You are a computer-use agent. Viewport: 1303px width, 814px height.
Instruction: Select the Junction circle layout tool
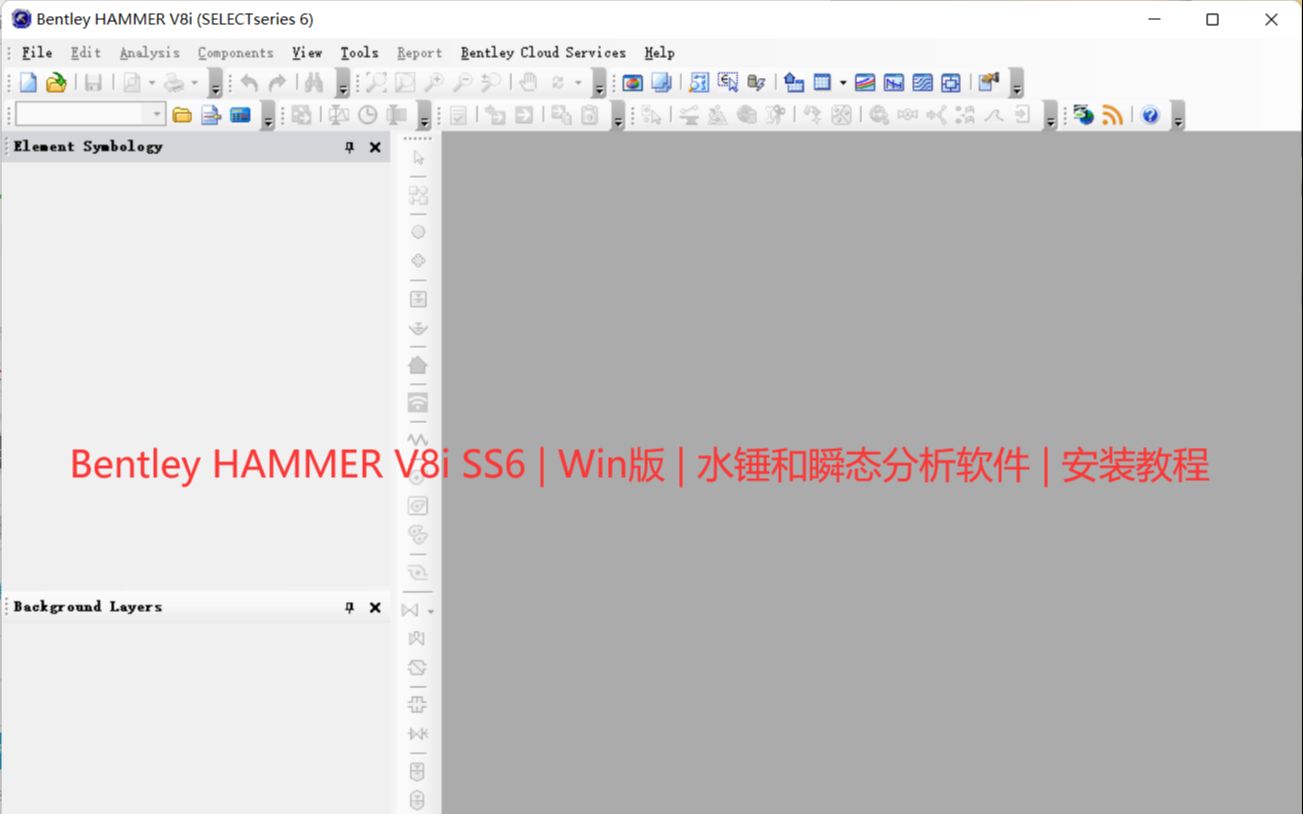[418, 232]
